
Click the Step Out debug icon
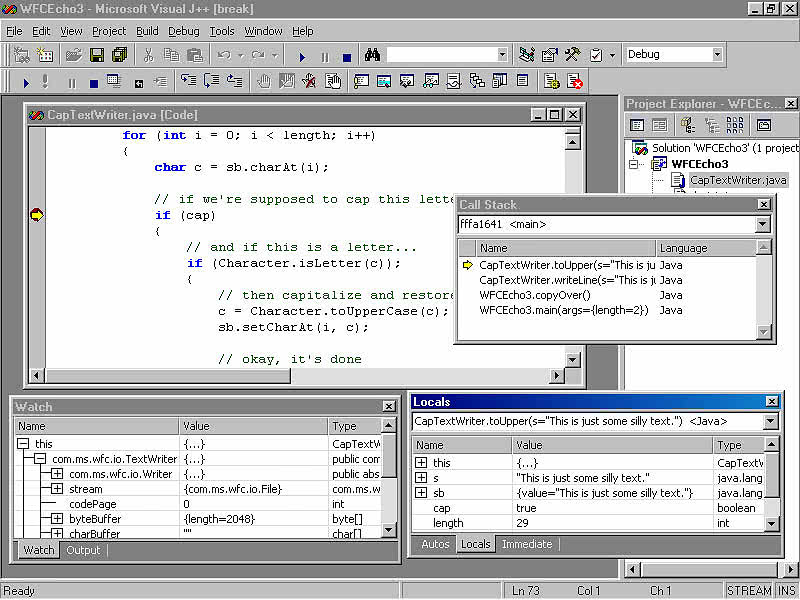pos(234,81)
